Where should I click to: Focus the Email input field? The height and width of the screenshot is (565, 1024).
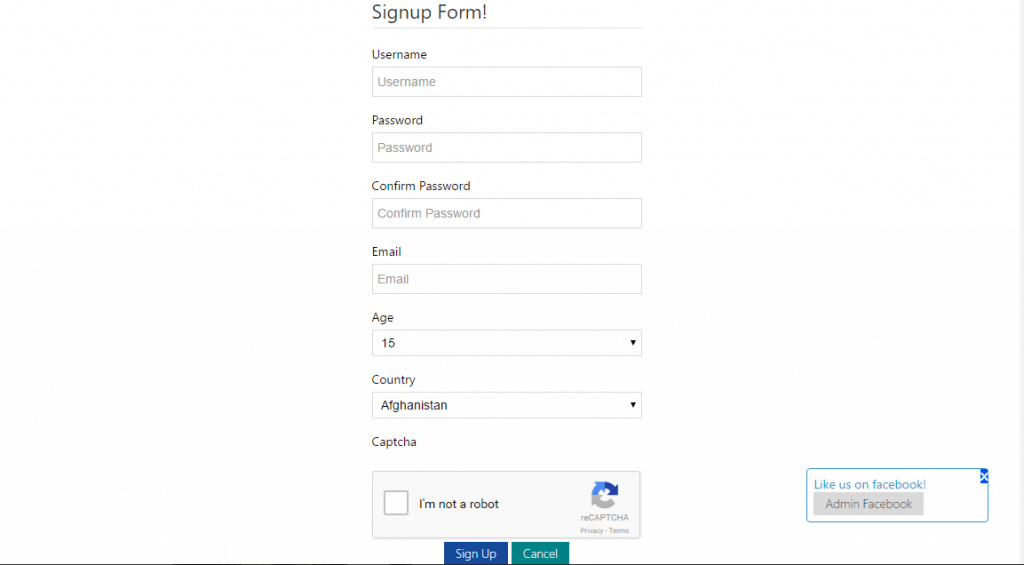point(507,279)
